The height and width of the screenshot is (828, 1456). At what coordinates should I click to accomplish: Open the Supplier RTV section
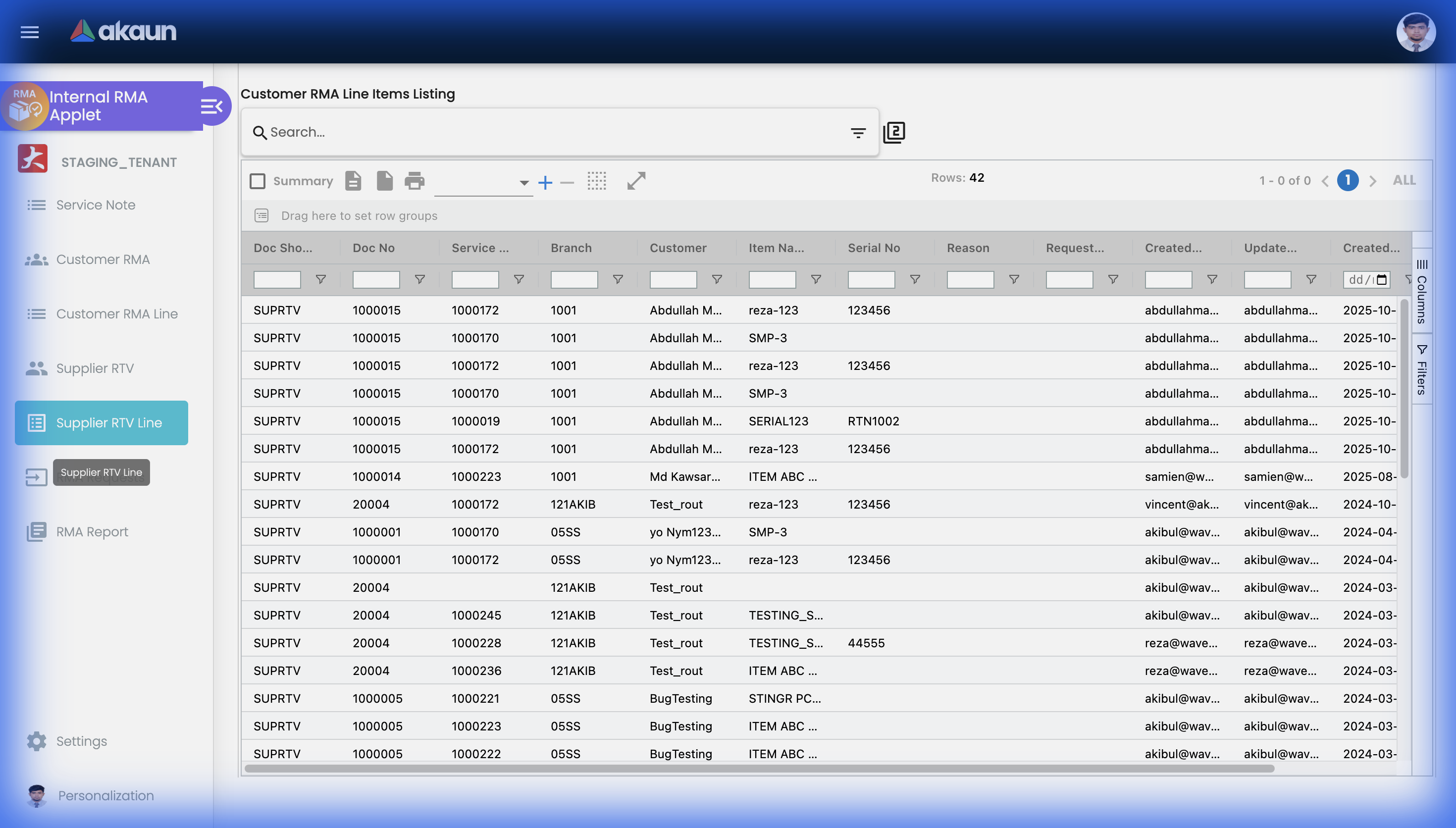(95, 368)
